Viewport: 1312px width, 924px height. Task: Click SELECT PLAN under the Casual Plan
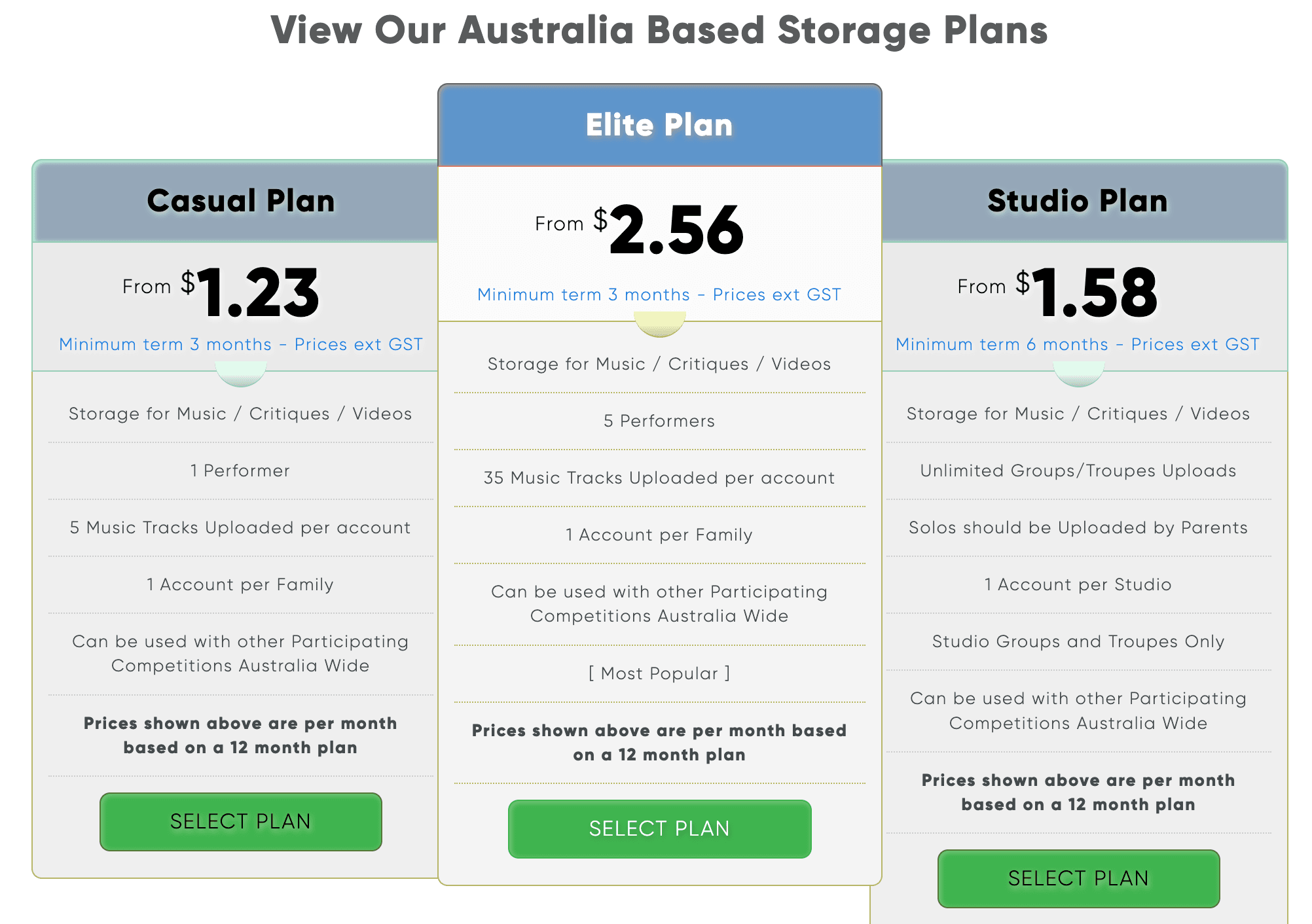[240, 821]
